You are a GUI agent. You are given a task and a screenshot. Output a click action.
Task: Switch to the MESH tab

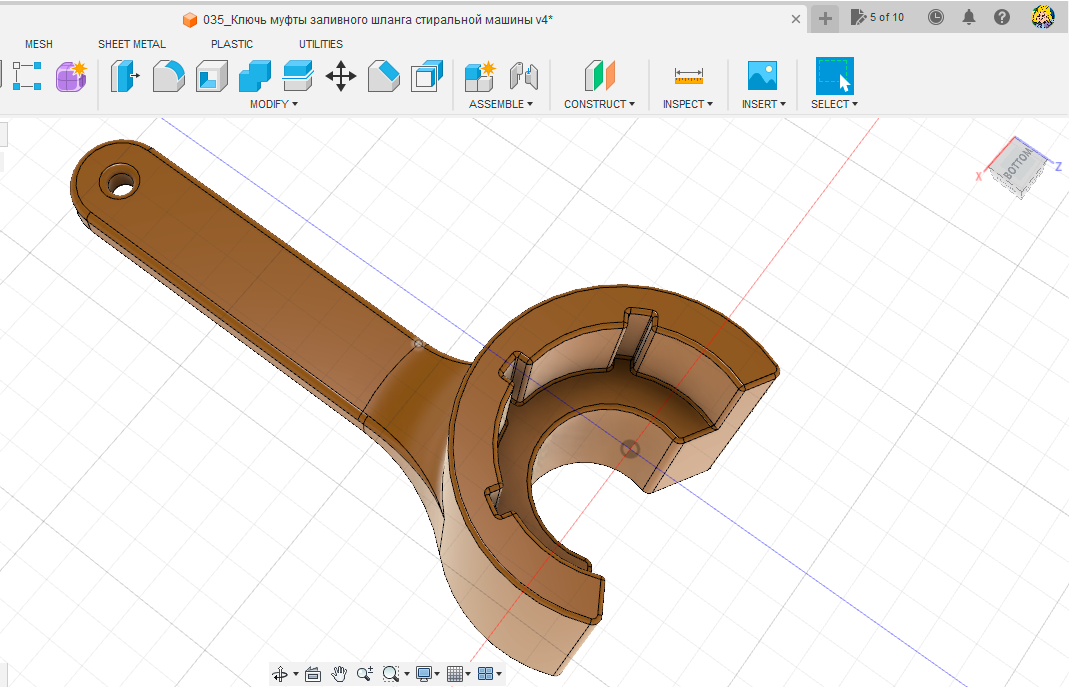pos(39,44)
